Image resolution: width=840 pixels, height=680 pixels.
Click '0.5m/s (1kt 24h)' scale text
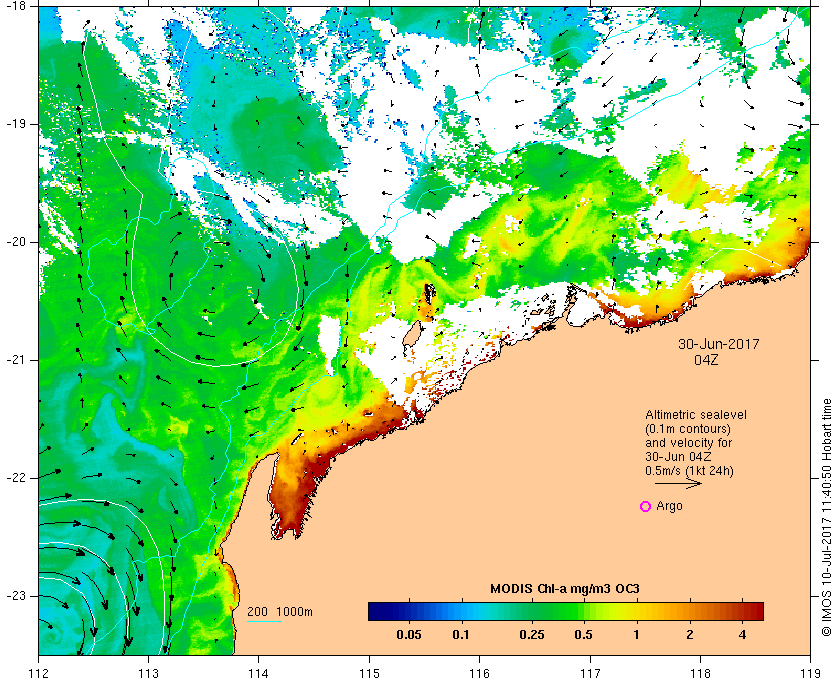[689, 471]
